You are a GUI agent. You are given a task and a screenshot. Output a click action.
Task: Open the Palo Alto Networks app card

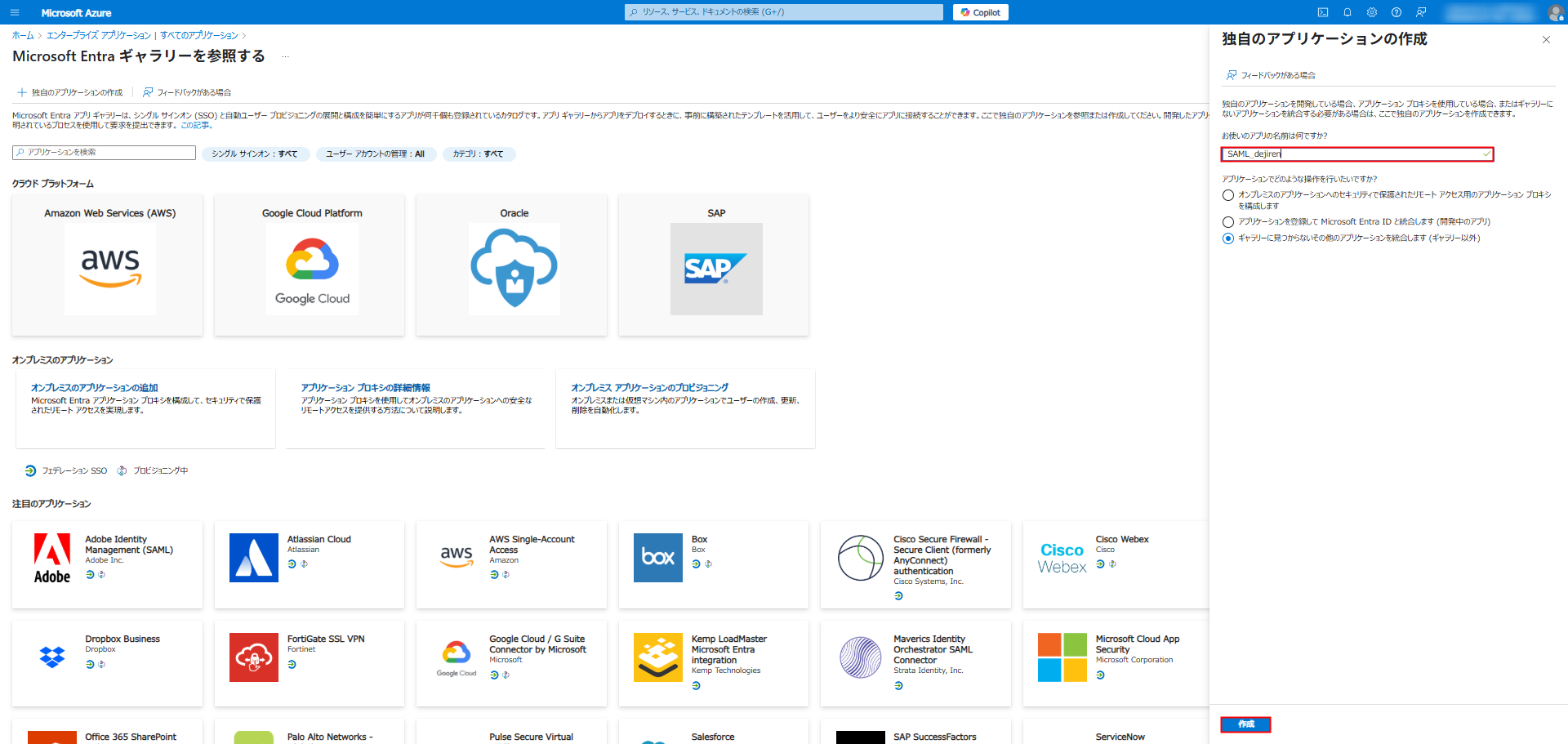point(310,732)
